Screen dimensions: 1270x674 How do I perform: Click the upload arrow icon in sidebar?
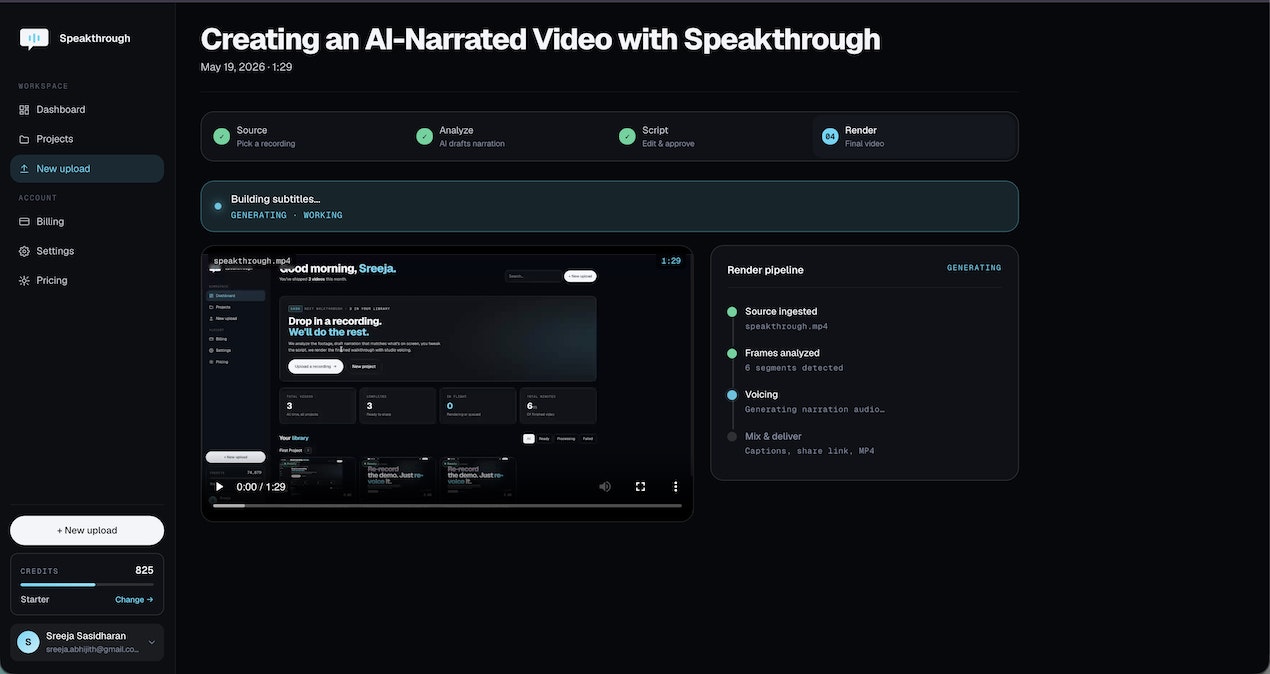pyautogui.click(x=24, y=169)
